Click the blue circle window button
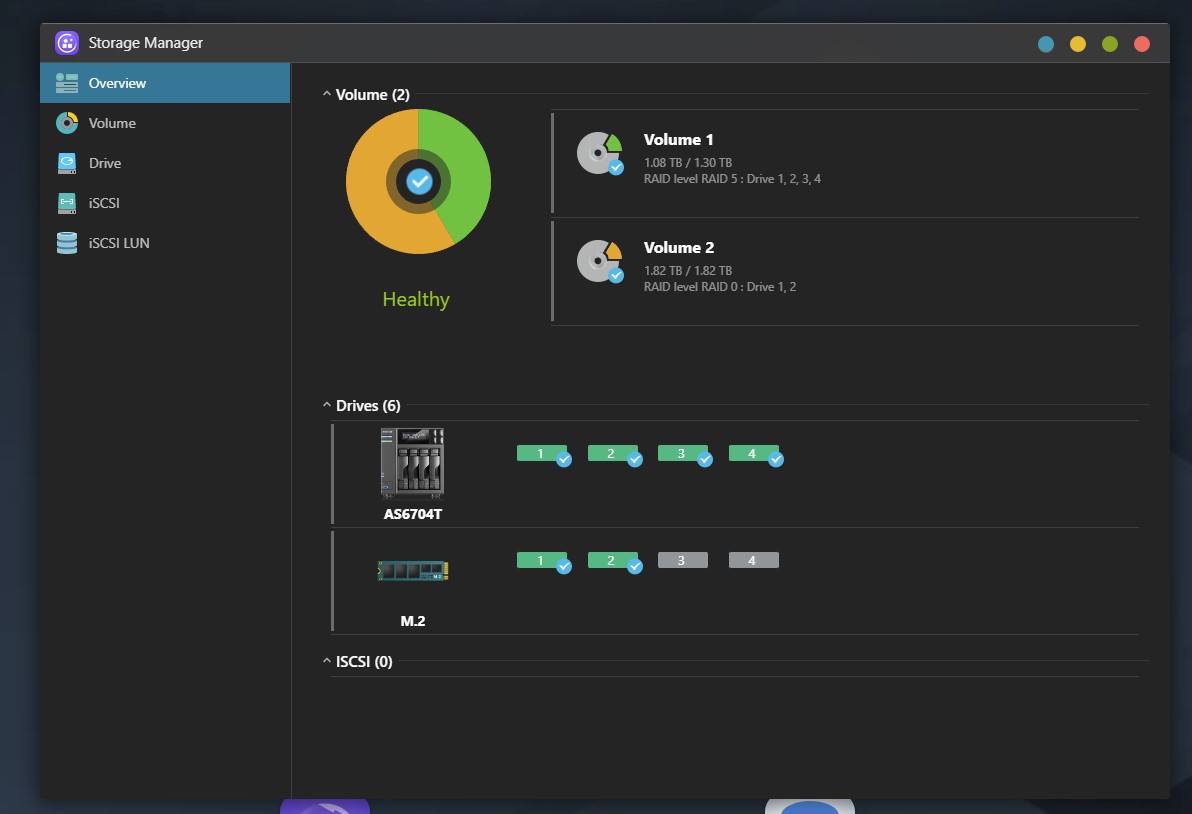The width and height of the screenshot is (1192, 814). tap(1046, 44)
